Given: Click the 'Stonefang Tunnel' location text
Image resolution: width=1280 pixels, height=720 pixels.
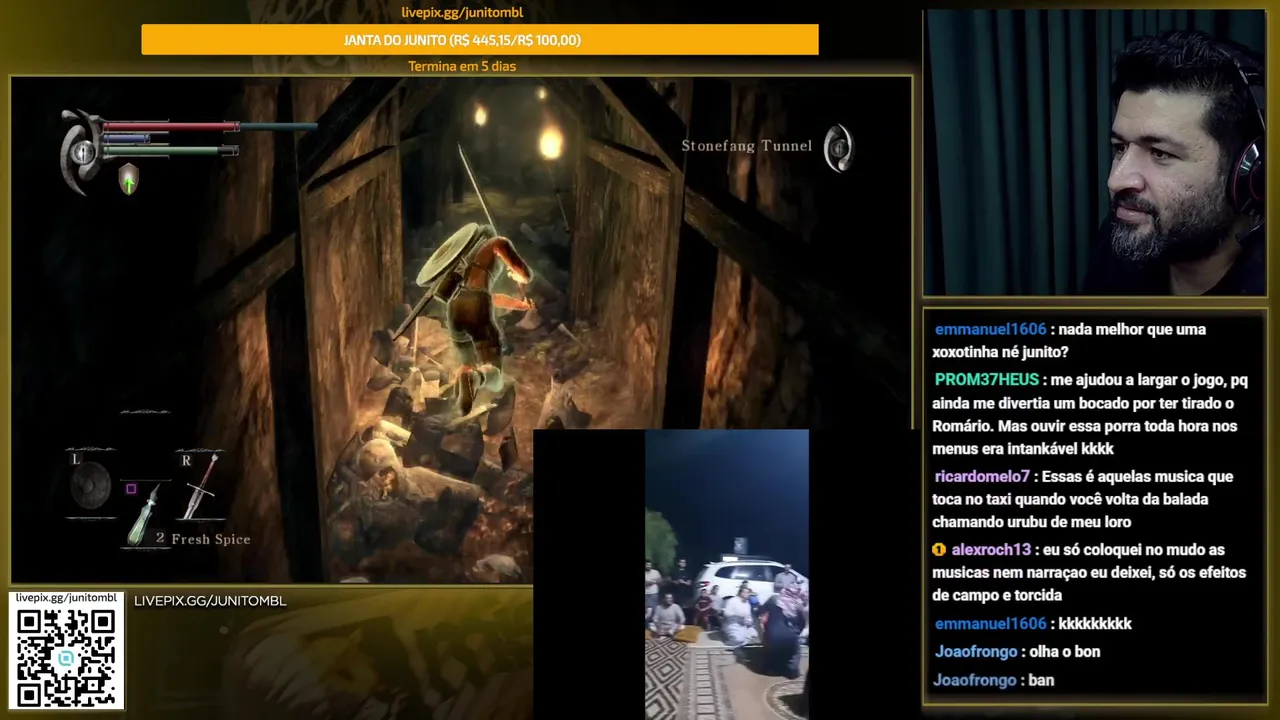Looking at the screenshot, I should [x=747, y=146].
